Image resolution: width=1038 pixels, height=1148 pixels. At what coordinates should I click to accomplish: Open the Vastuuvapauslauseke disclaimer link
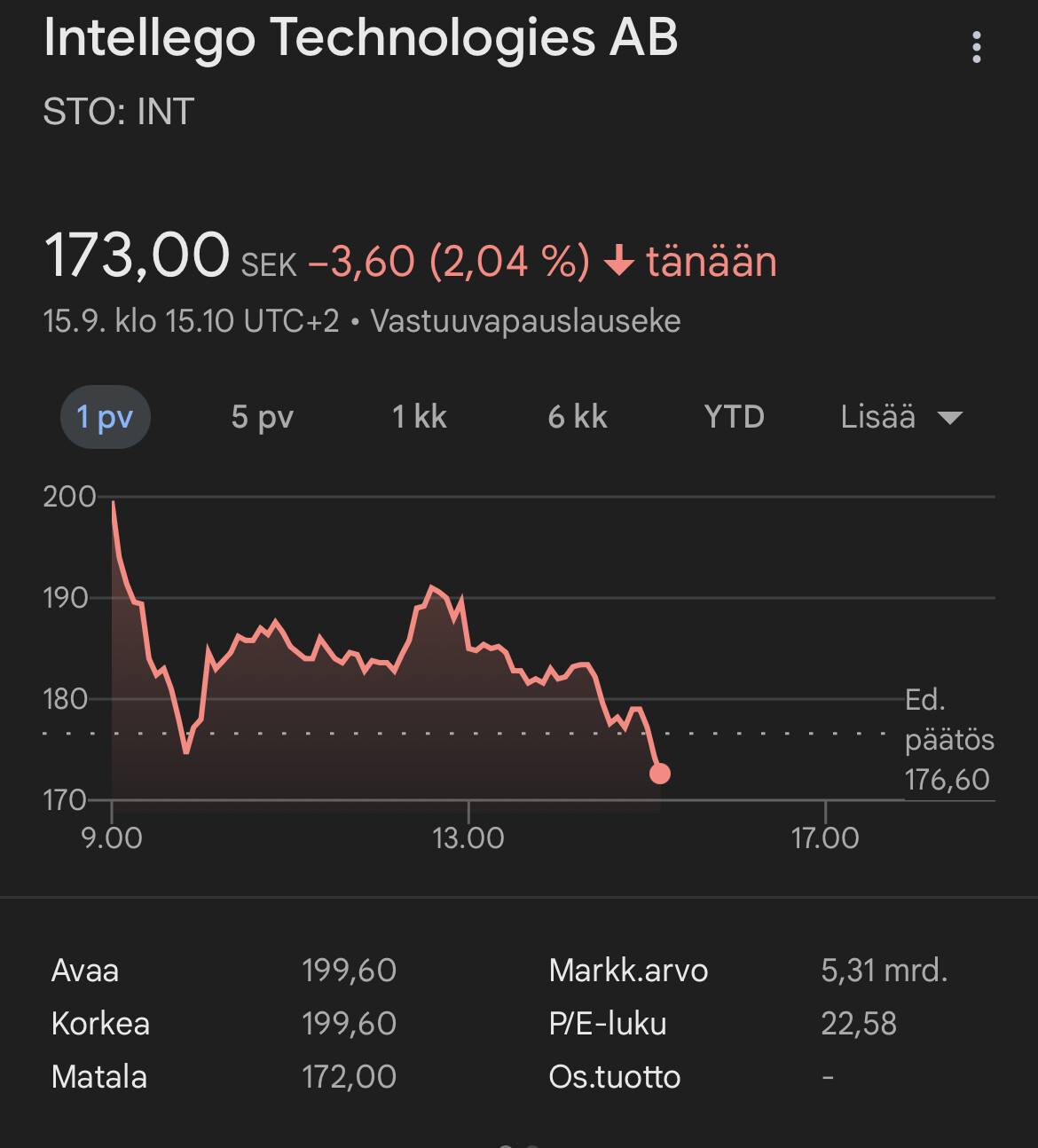click(x=525, y=321)
